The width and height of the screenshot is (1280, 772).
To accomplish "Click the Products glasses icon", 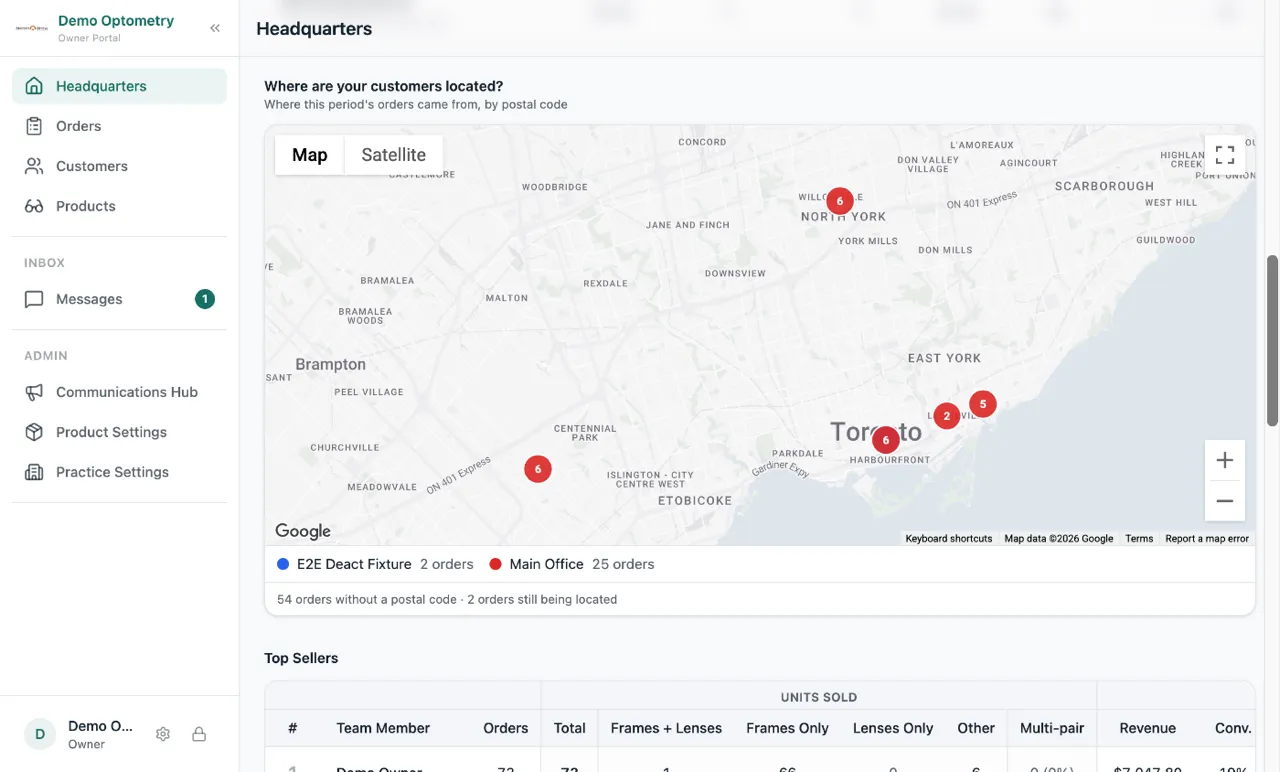I will [34, 206].
